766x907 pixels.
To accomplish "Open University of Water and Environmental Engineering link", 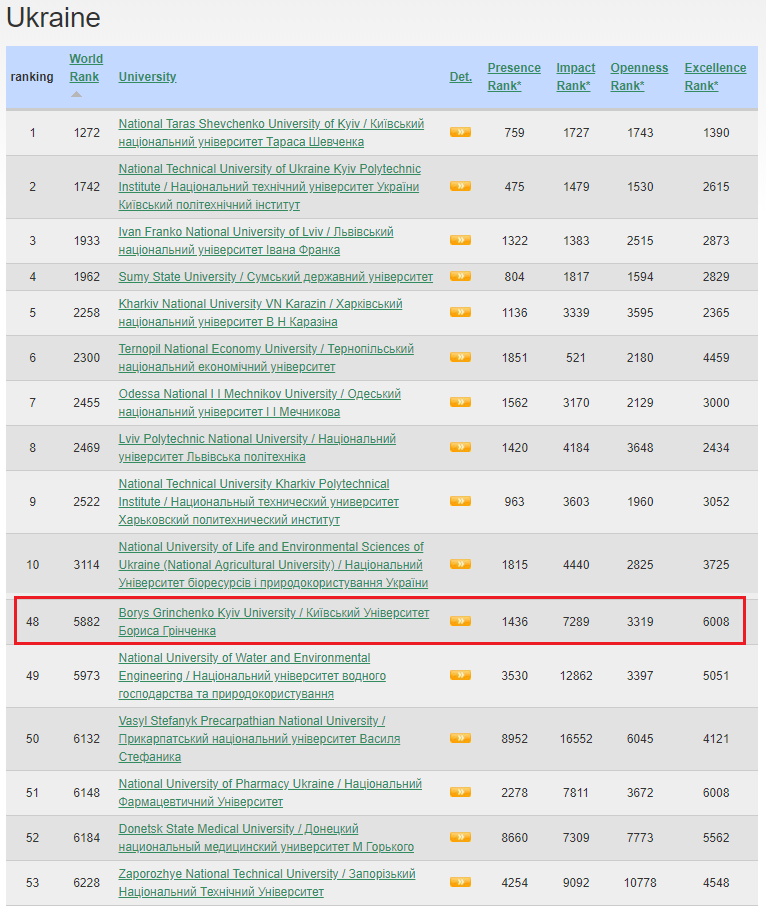I will point(252,676).
